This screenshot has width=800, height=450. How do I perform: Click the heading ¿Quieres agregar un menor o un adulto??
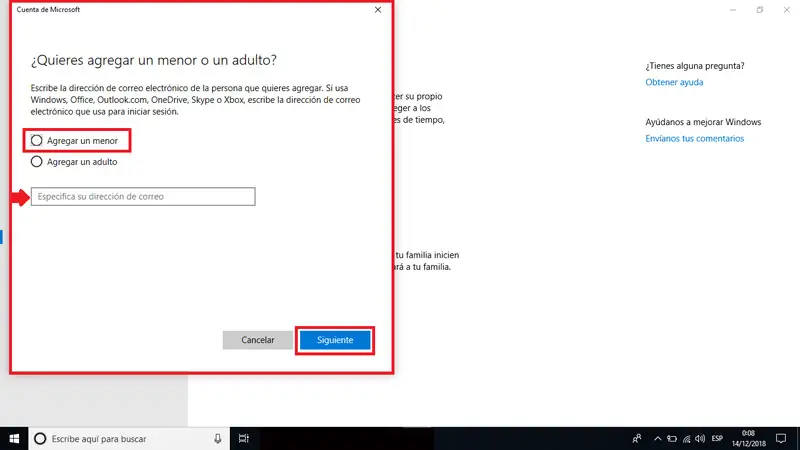coord(154,60)
